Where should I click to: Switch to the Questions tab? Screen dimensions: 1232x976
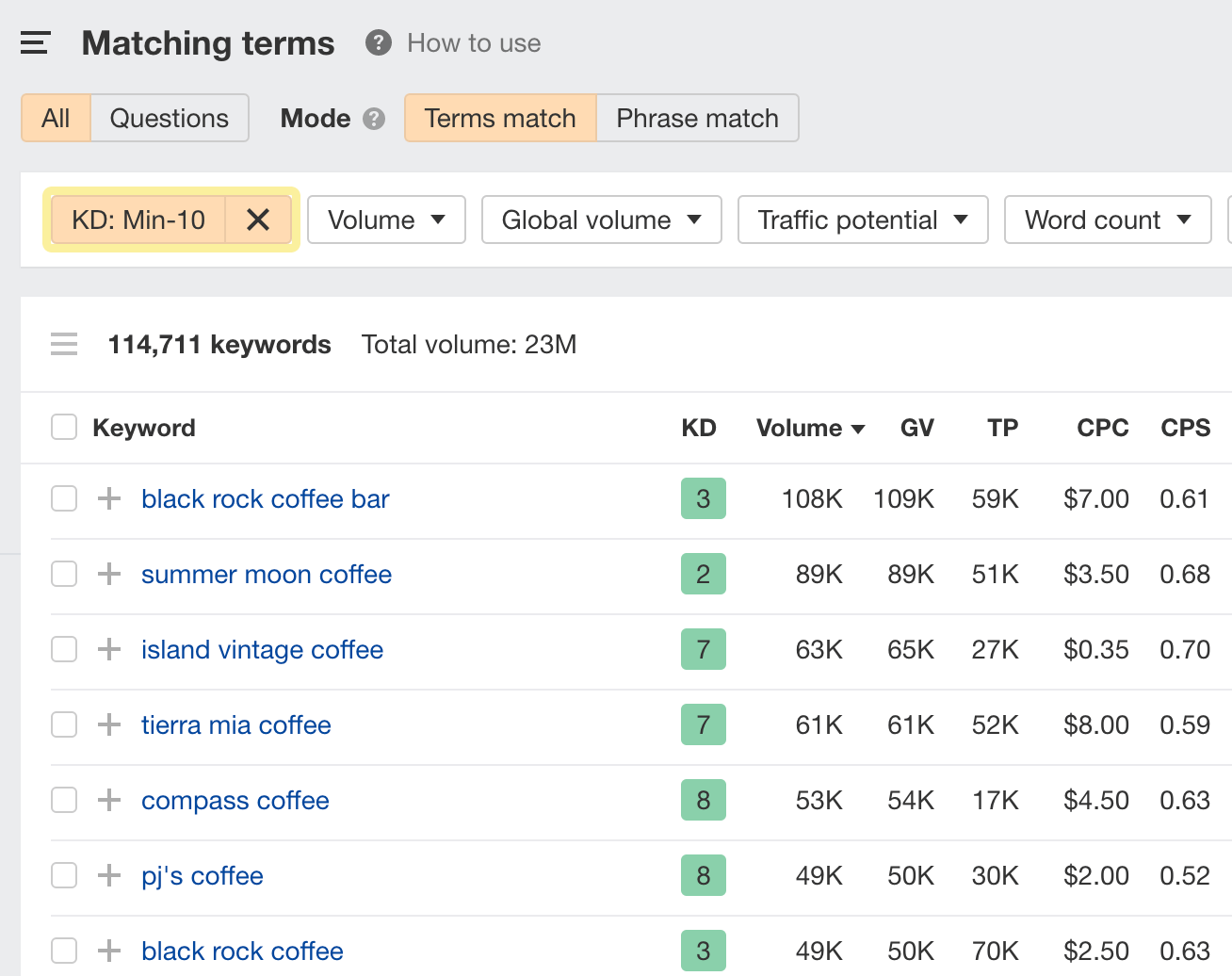tap(170, 118)
